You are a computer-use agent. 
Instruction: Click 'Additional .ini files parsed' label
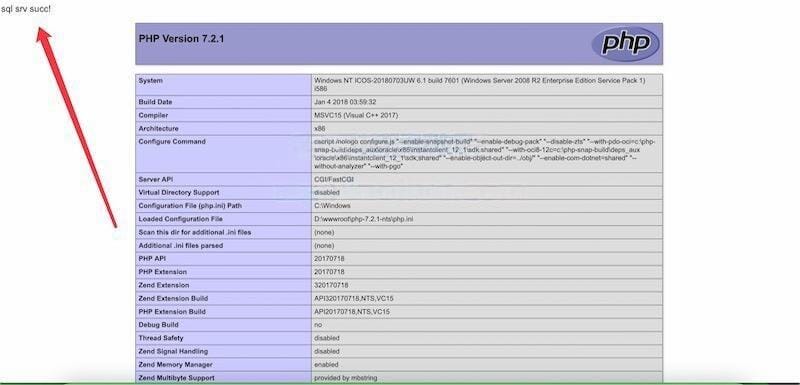click(x=181, y=245)
